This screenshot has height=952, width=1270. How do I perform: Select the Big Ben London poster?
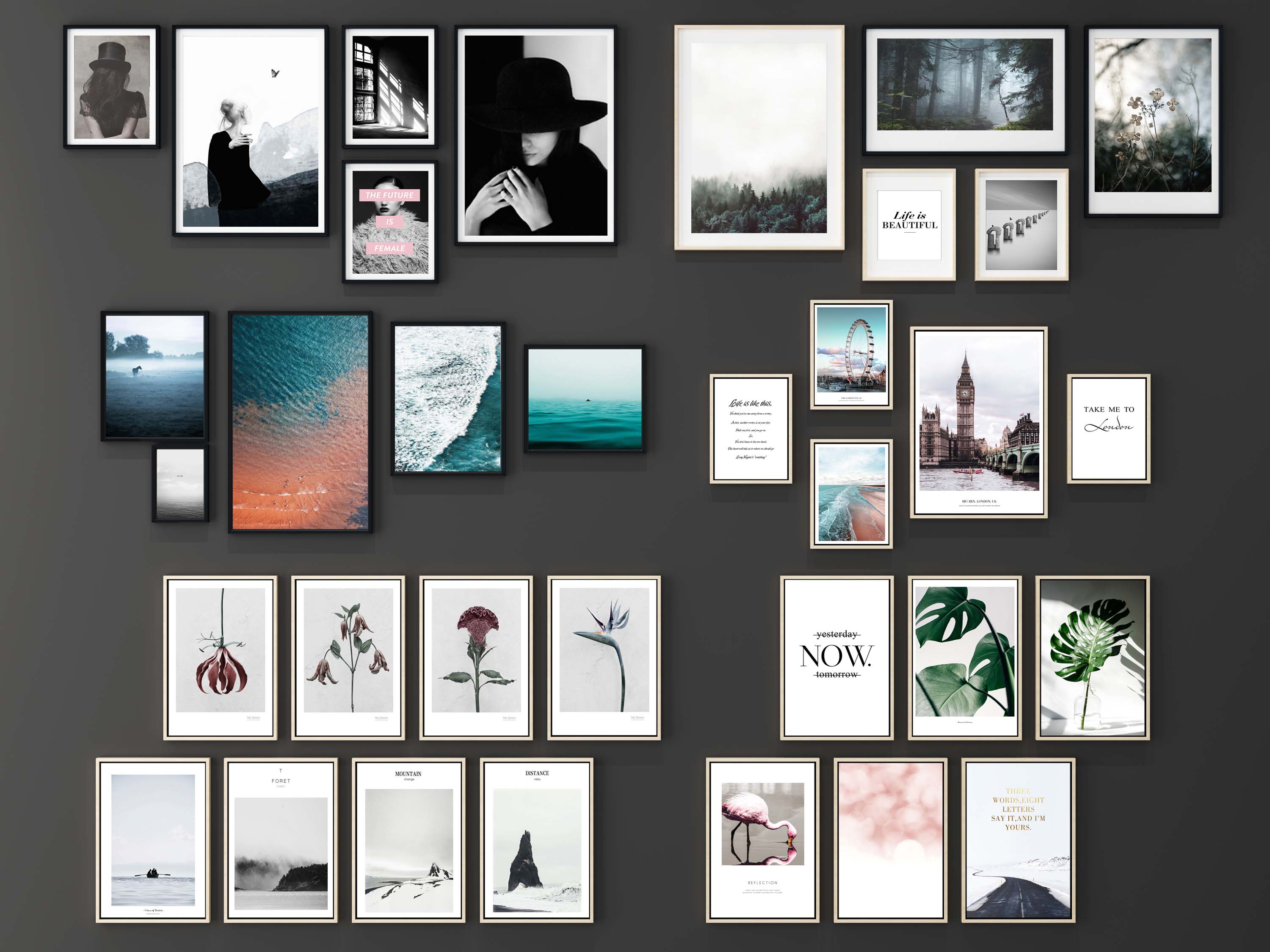(979, 422)
